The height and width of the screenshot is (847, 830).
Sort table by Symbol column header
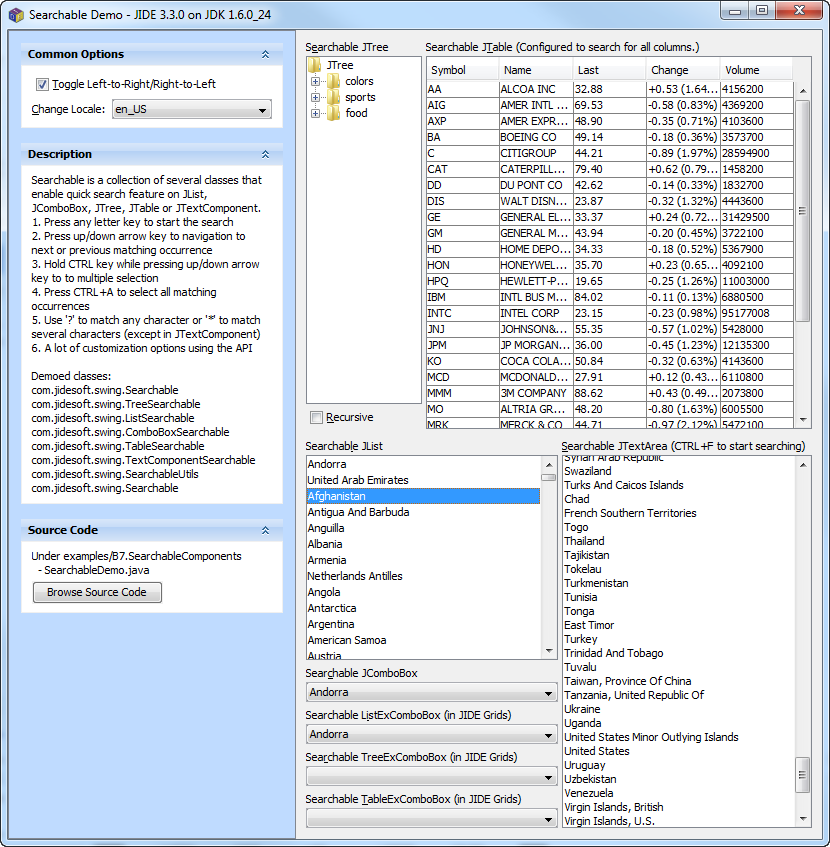coord(462,70)
